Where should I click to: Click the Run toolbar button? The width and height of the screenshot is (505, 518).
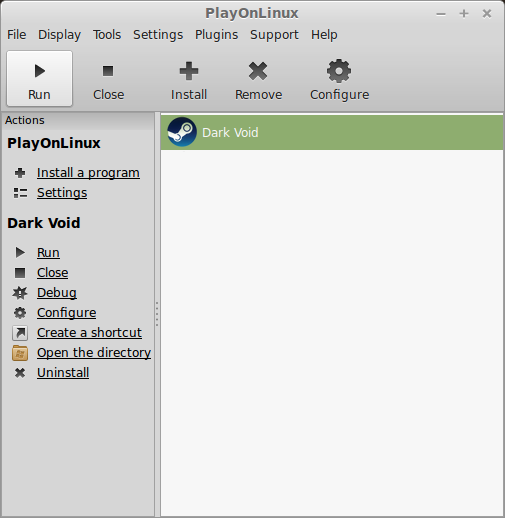tap(39, 78)
